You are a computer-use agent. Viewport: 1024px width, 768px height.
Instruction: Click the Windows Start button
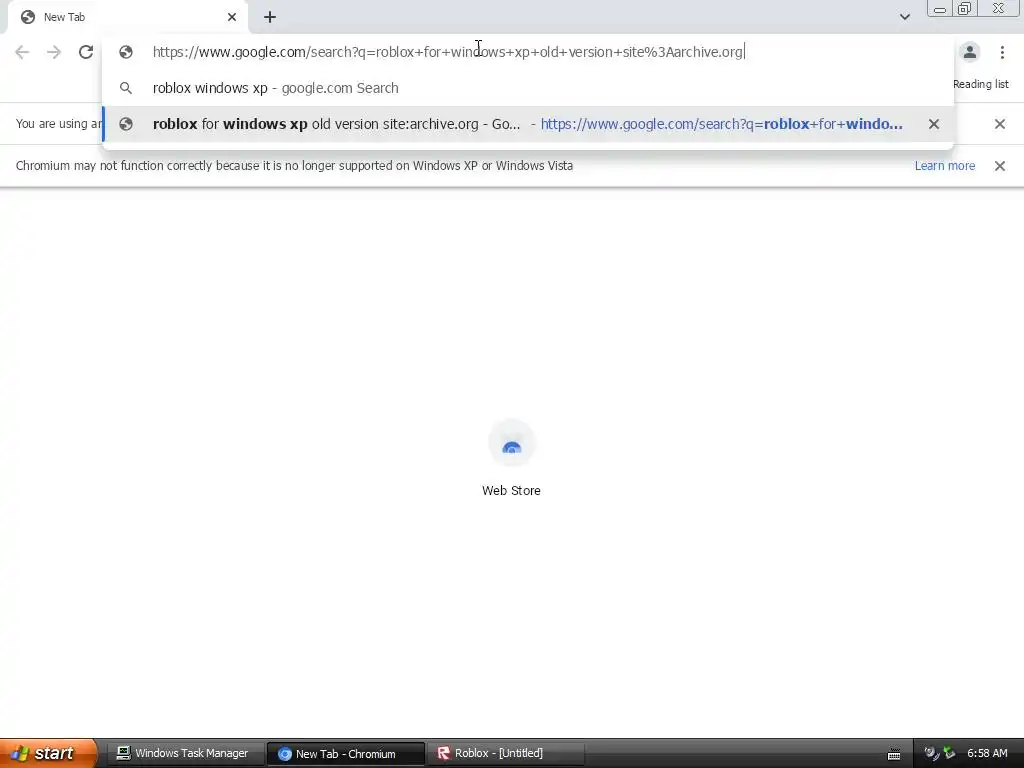[48, 754]
